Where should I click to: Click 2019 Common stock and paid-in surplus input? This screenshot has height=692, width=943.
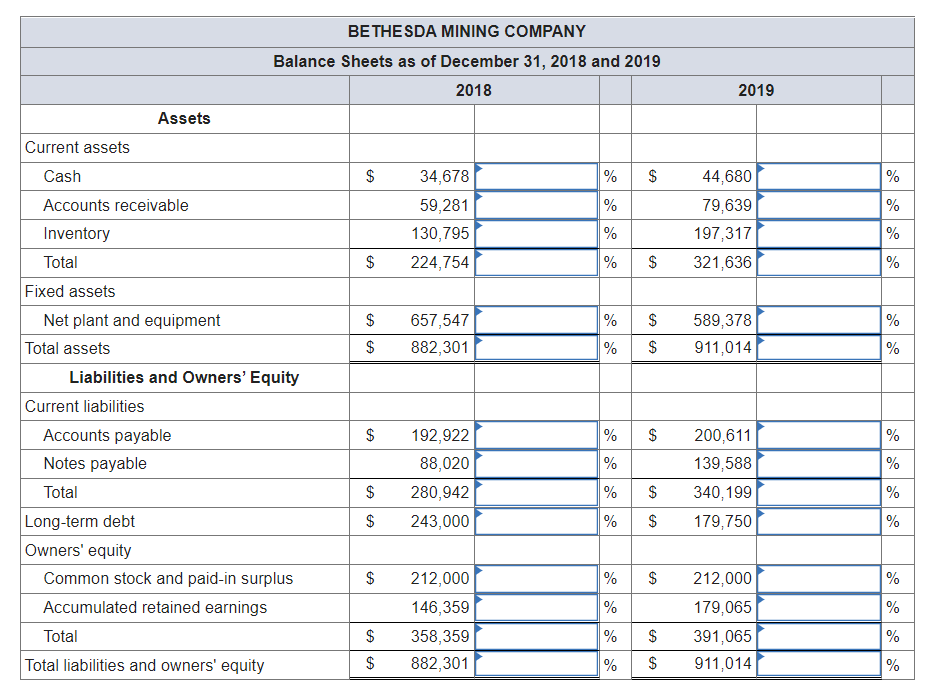[x=819, y=578]
